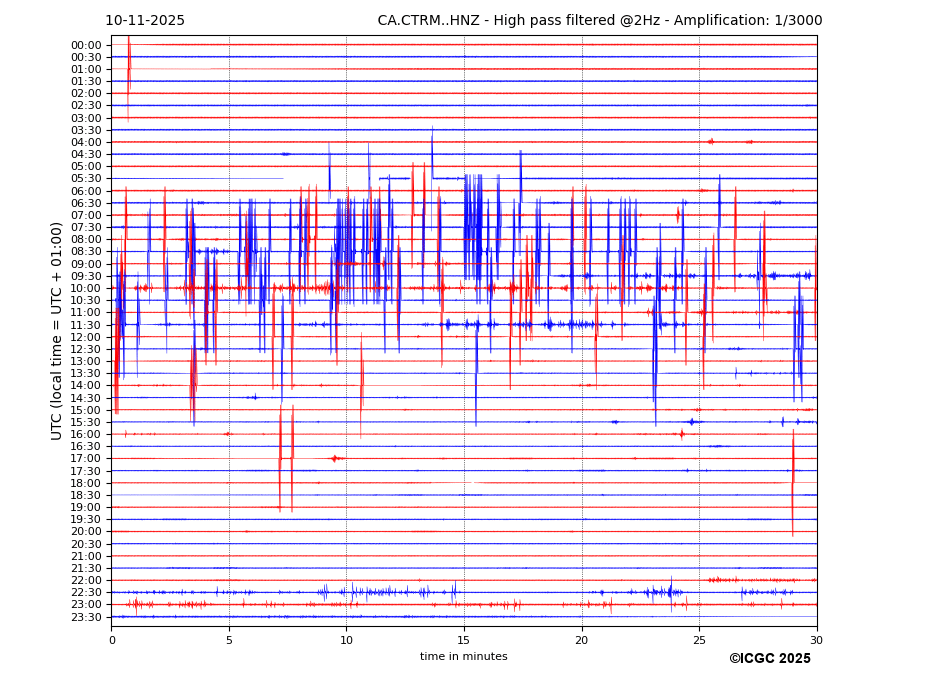
Task: Select the 06:00 trace row label
Action: pos(86,191)
